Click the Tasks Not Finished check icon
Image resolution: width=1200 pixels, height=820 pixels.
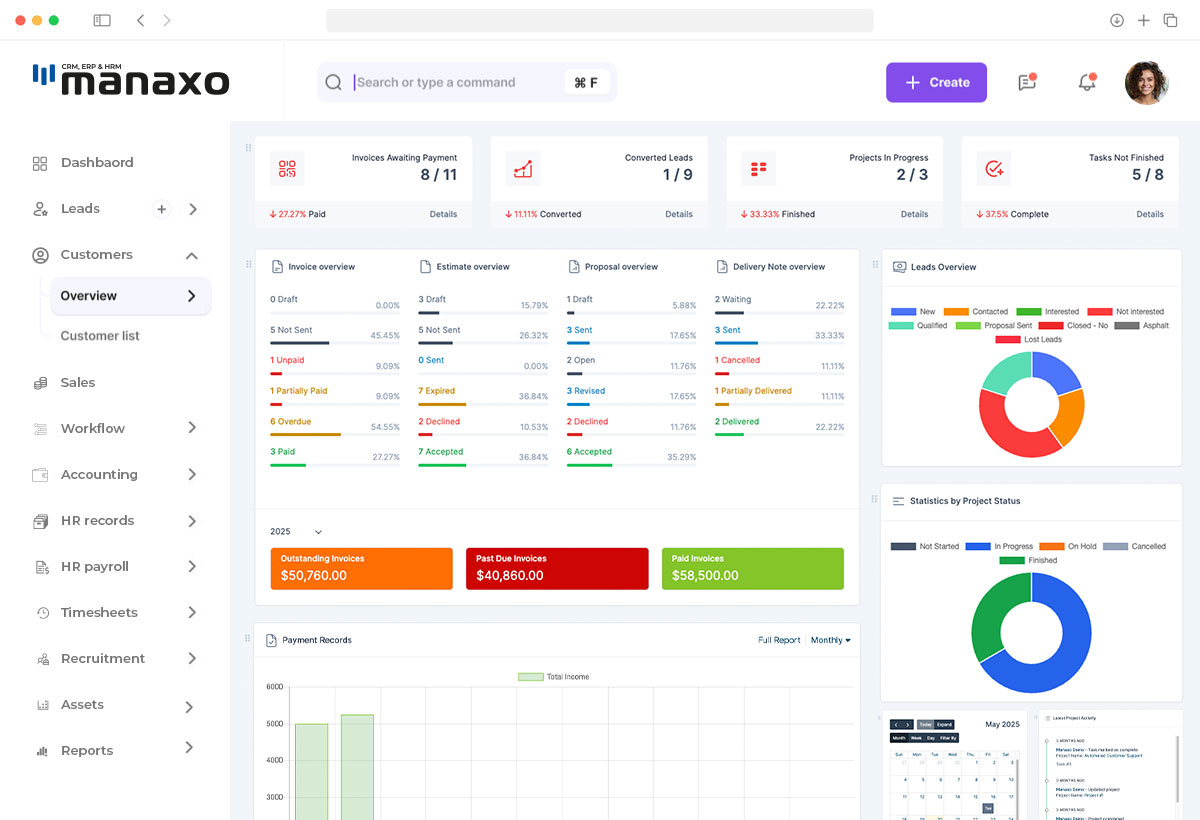(994, 169)
